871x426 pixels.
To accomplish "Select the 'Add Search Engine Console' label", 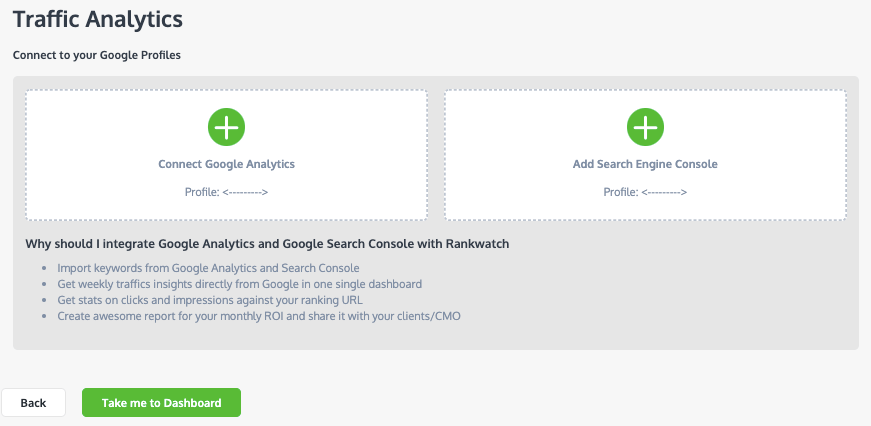I will 645,164.
